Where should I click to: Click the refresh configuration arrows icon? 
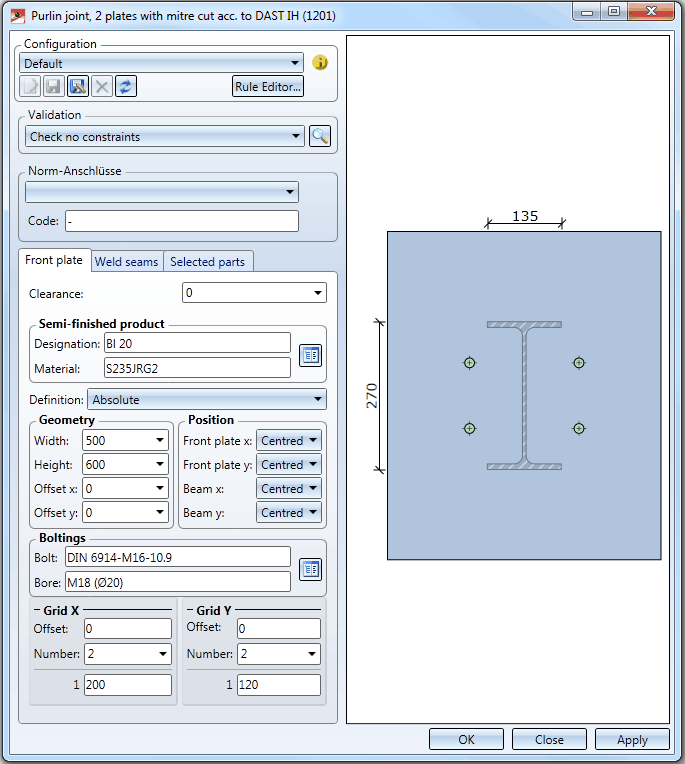(x=126, y=87)
